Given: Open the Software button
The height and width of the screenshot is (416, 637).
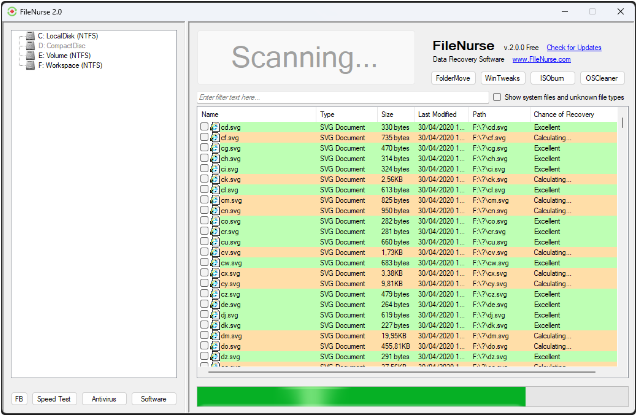Looking at the screenshot, I should coord(154,399).
